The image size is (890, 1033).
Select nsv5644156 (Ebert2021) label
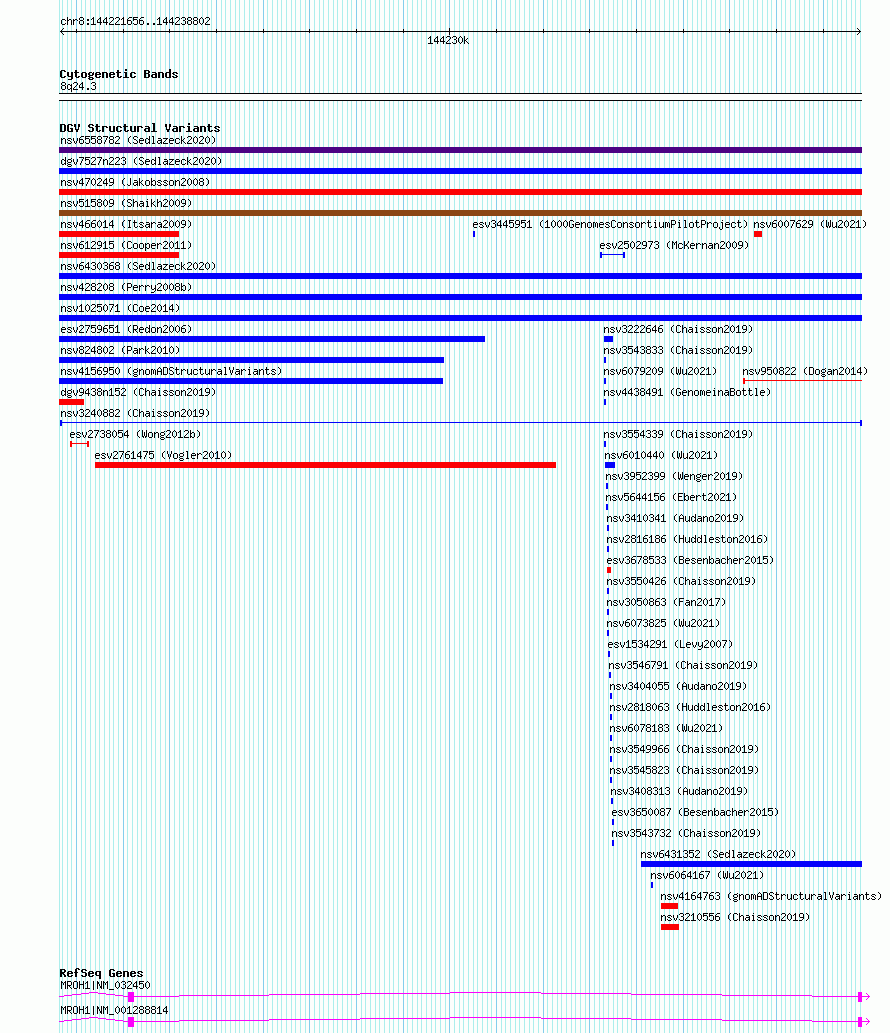671,498
